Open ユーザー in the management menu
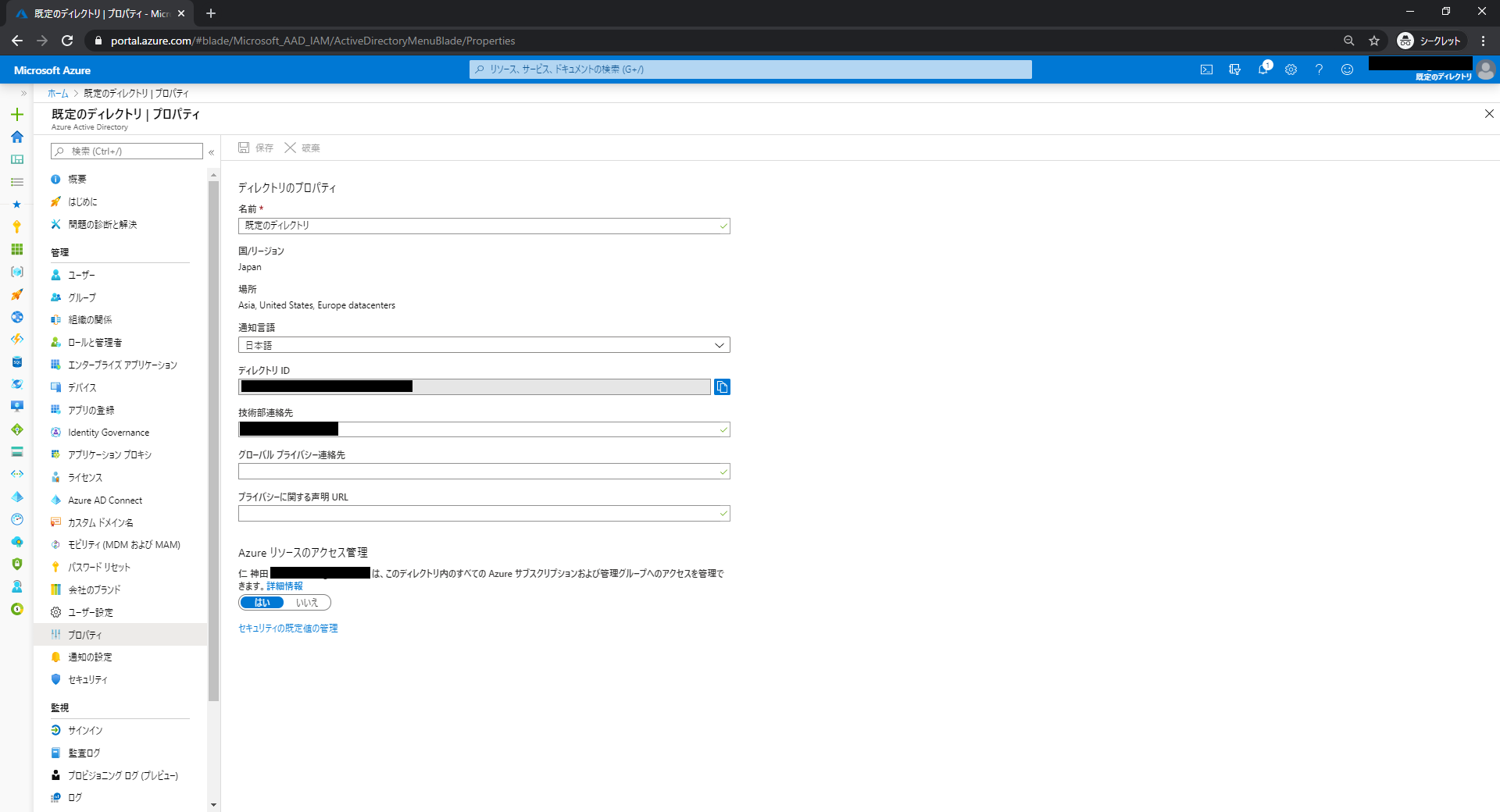 pos(81,276)
